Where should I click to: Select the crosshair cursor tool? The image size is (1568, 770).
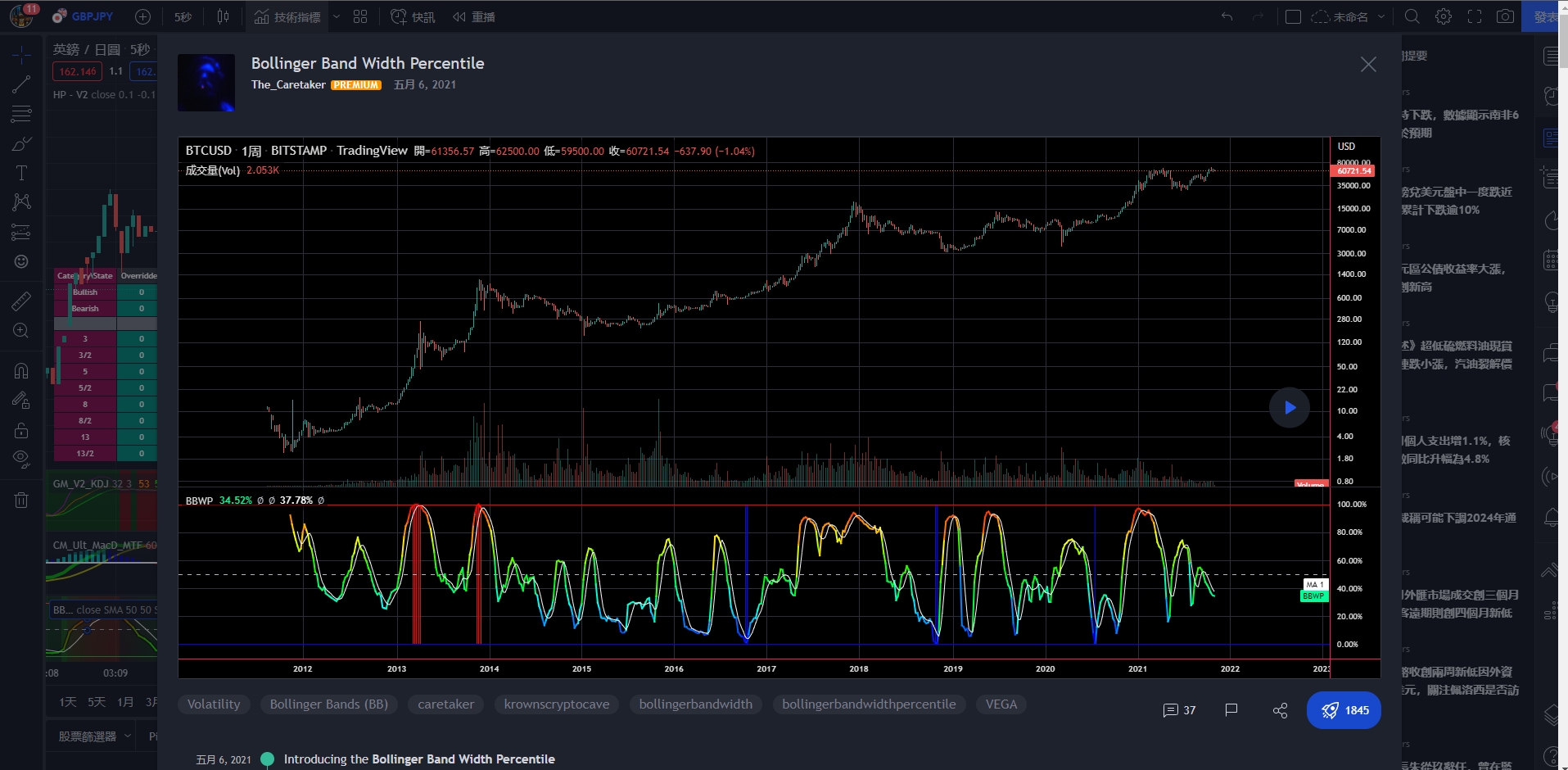[21, 56]
